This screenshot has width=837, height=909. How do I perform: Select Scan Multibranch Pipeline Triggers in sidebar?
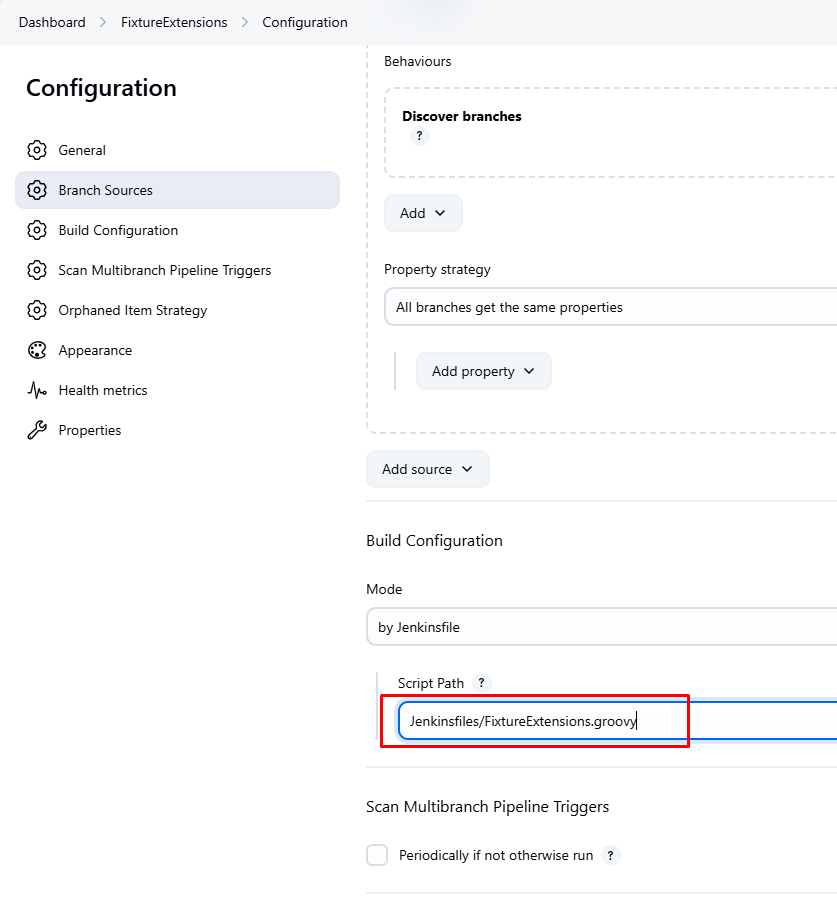tap(164, 270)
